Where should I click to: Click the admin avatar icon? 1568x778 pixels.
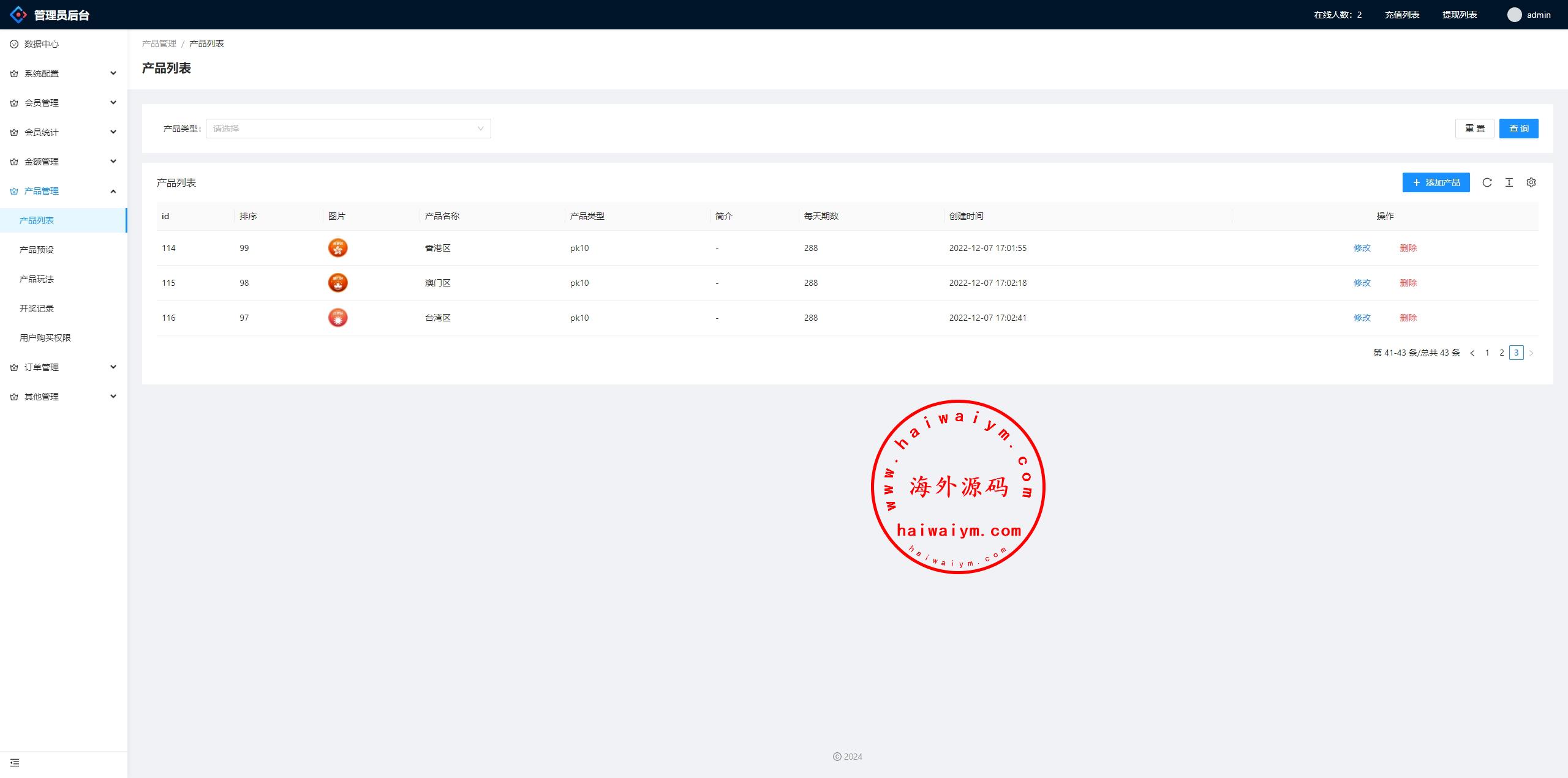point(1514,15)
